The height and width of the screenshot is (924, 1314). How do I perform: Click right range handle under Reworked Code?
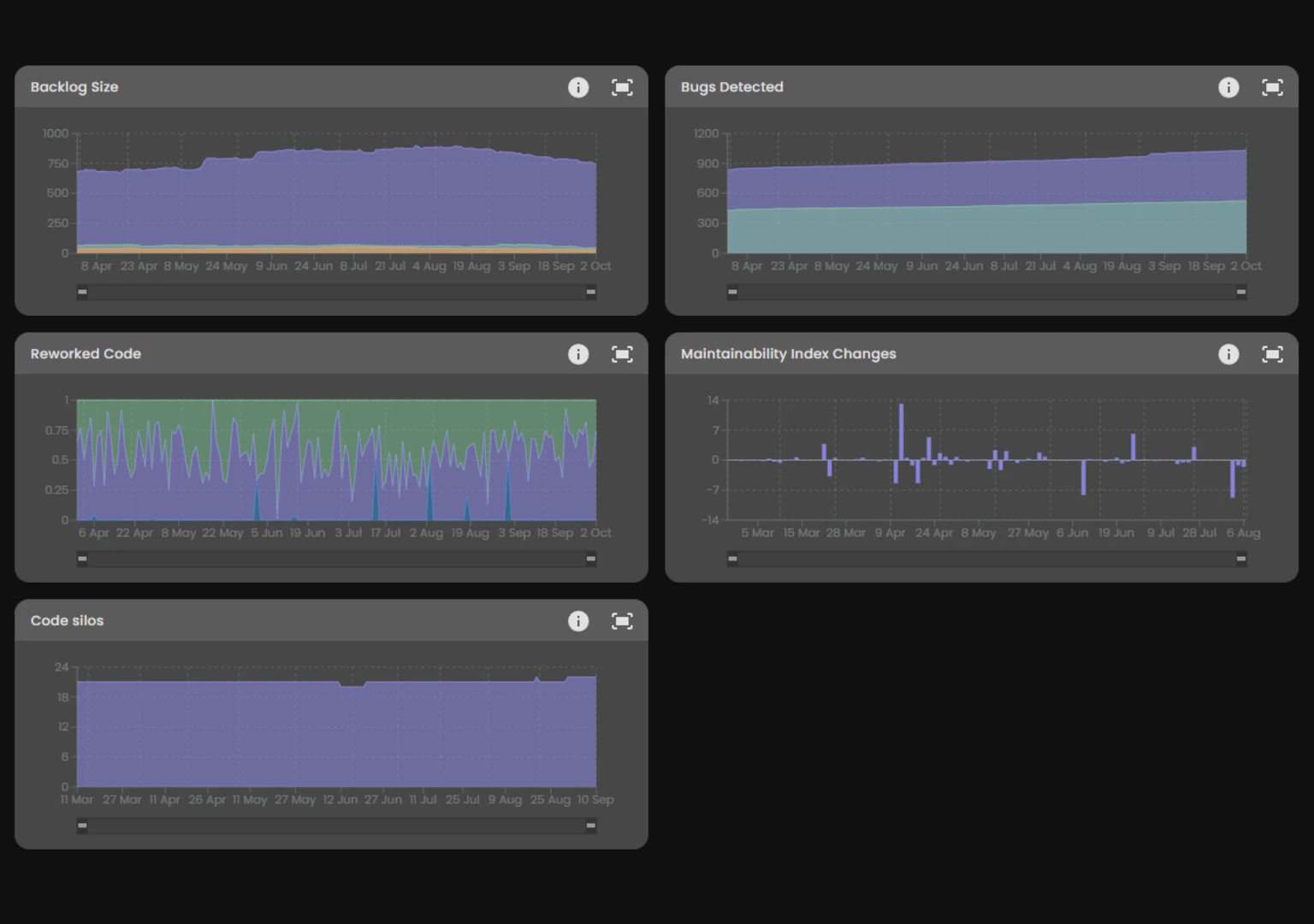pyautogui.click(x=590, y=559)
